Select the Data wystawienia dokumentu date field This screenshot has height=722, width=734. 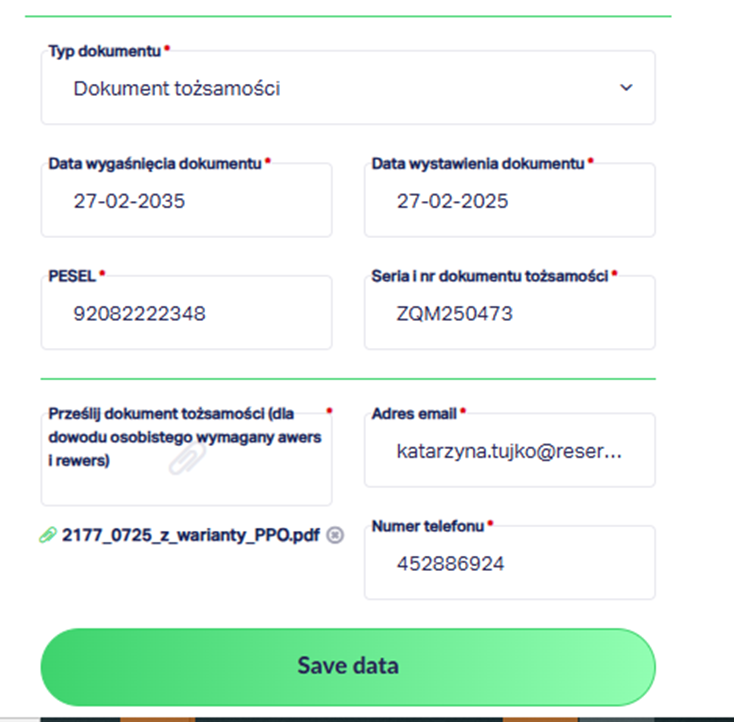(509, 201)
